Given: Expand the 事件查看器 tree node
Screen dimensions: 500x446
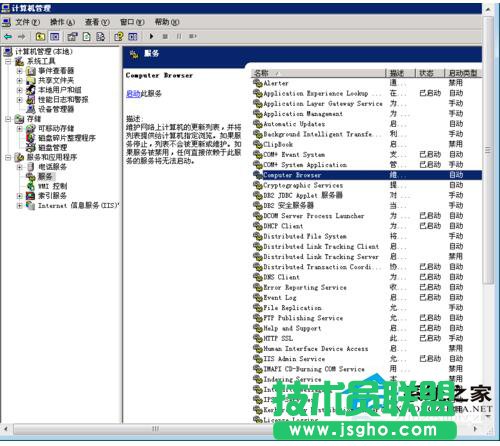Looking at the screenshot, I should pyautogui.click(x=19, y=71).
